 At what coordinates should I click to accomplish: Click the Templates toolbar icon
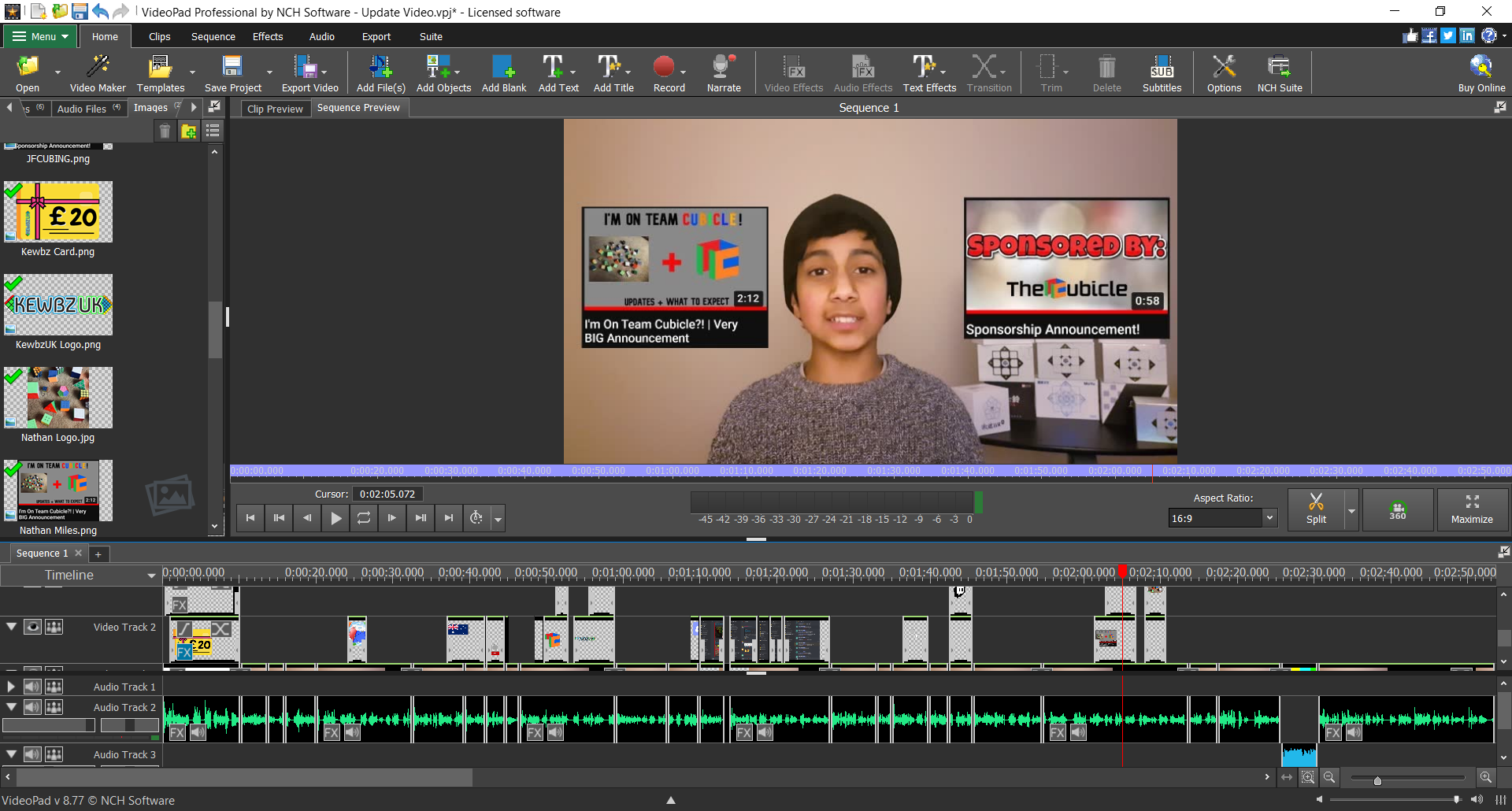(x=160, y=73)
